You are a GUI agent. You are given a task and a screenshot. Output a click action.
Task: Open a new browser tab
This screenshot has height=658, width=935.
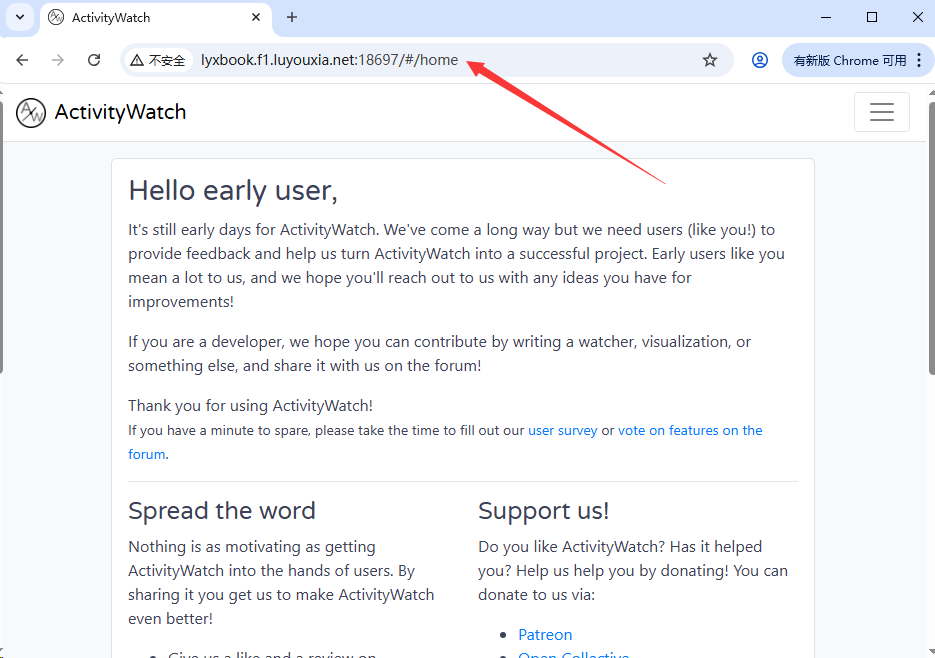pos(292,17)
